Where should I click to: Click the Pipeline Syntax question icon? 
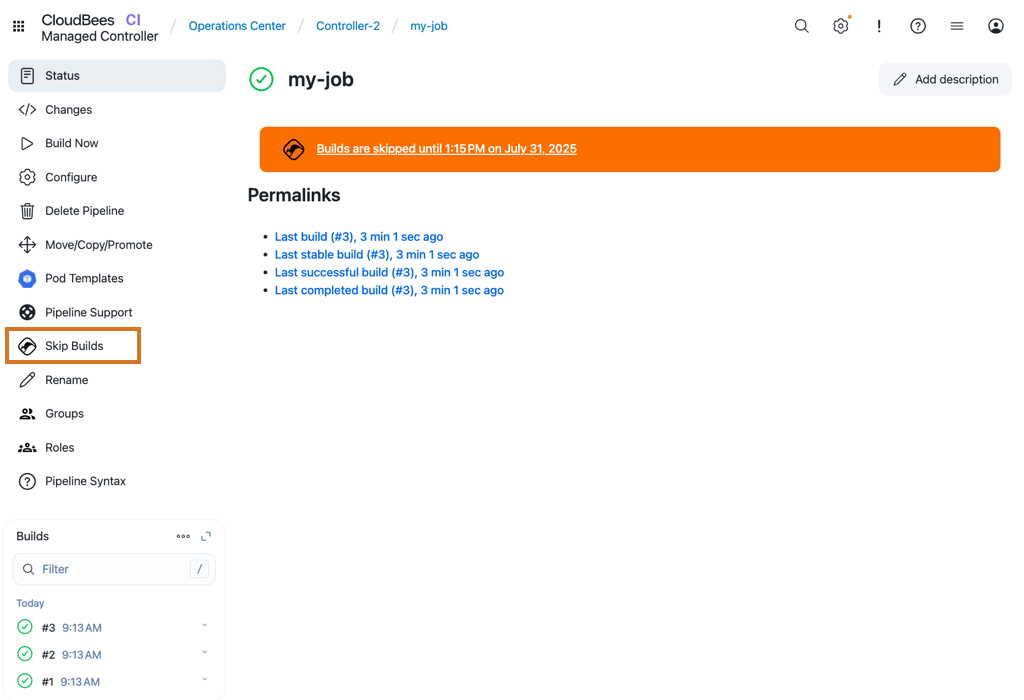point(27,481)
